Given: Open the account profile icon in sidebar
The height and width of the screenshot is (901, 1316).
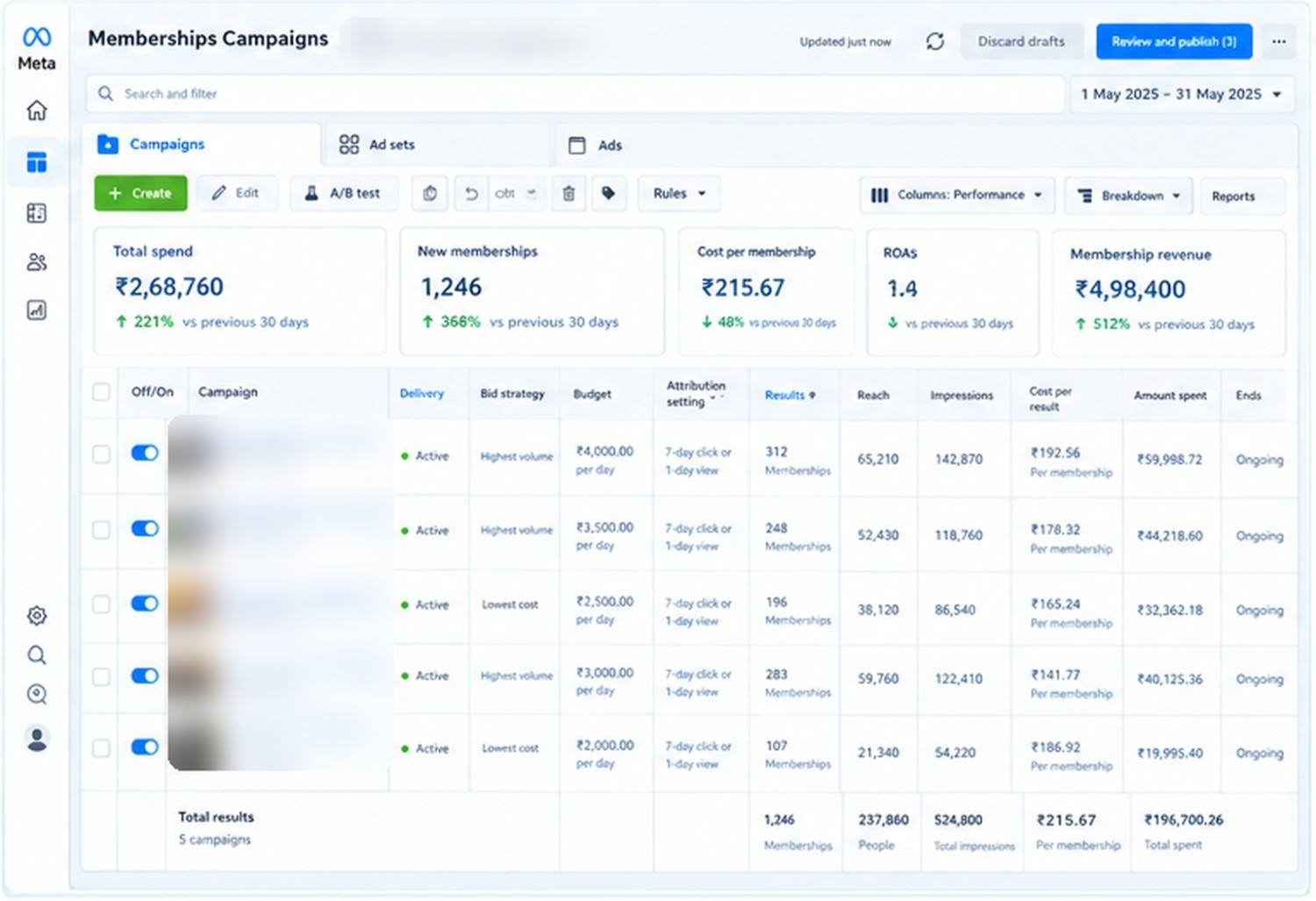Looking at the screenshot, I should click(37, 739).
